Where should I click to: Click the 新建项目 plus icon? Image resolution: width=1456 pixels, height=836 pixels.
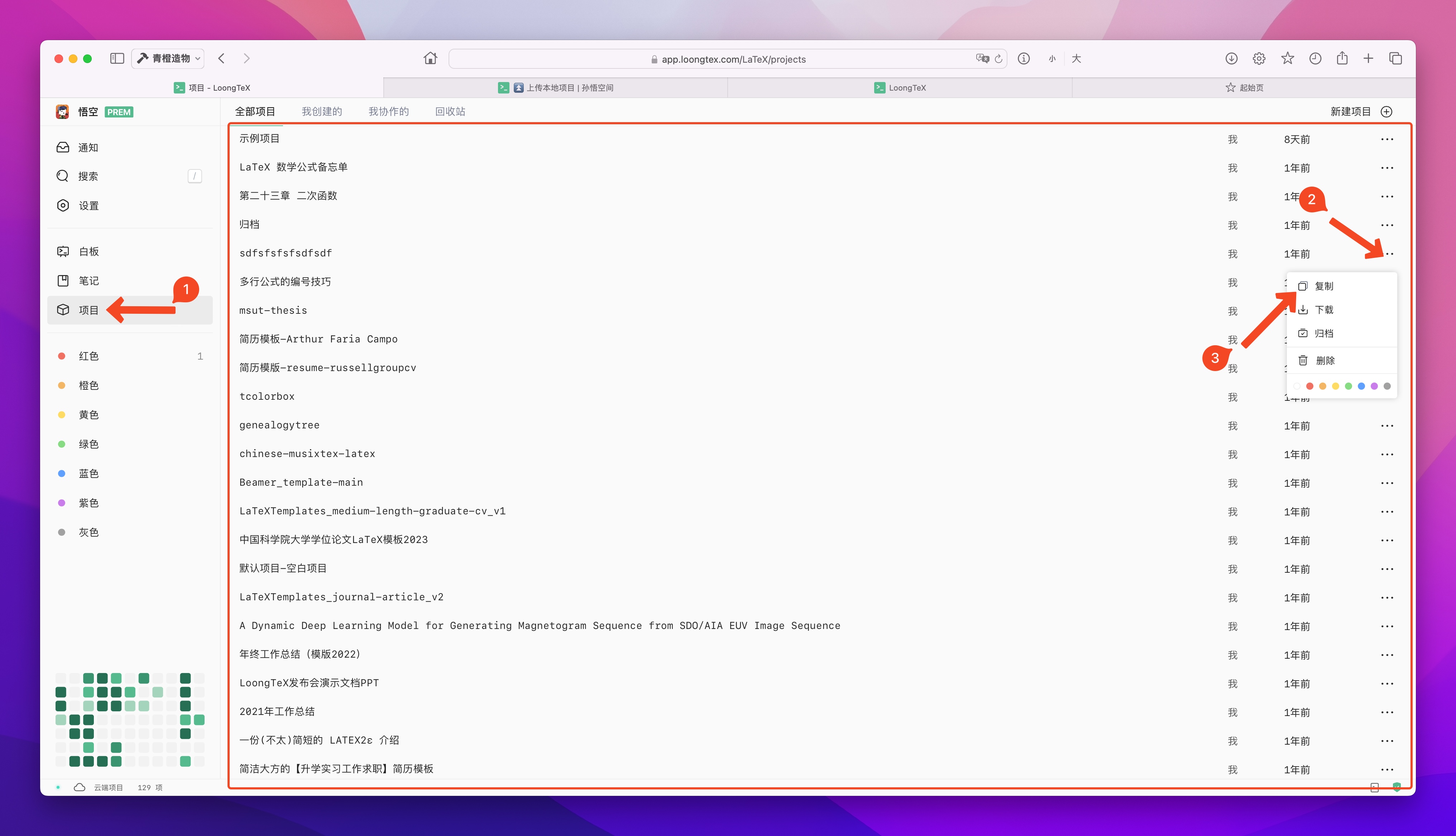pos(1386,111)
